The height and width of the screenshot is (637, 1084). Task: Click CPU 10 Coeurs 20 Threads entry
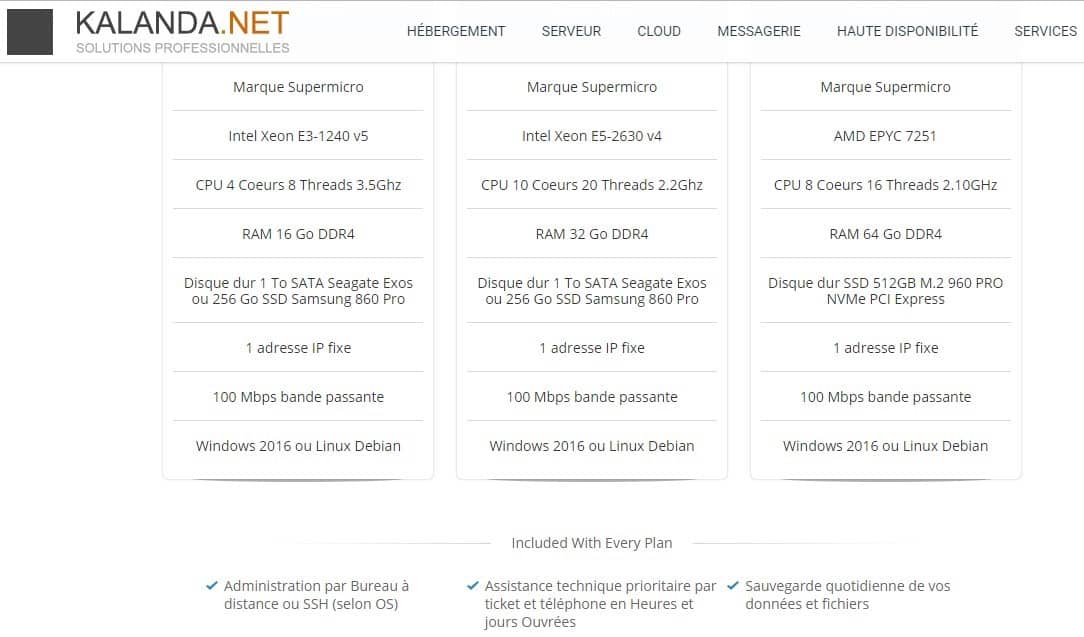tap(592, 185)
